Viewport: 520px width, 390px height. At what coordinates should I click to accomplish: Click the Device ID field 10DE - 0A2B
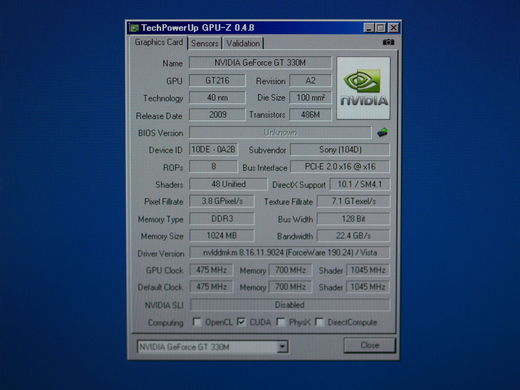pyautogui.click(x=213, y=150)
